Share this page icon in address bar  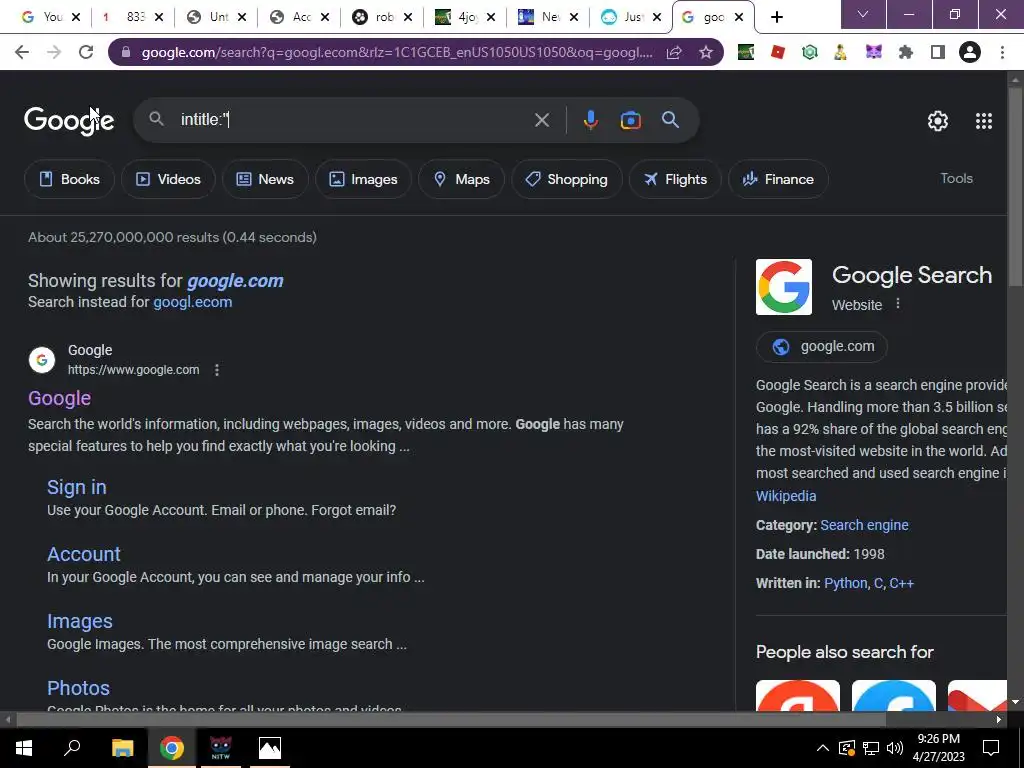pos(673,52)
